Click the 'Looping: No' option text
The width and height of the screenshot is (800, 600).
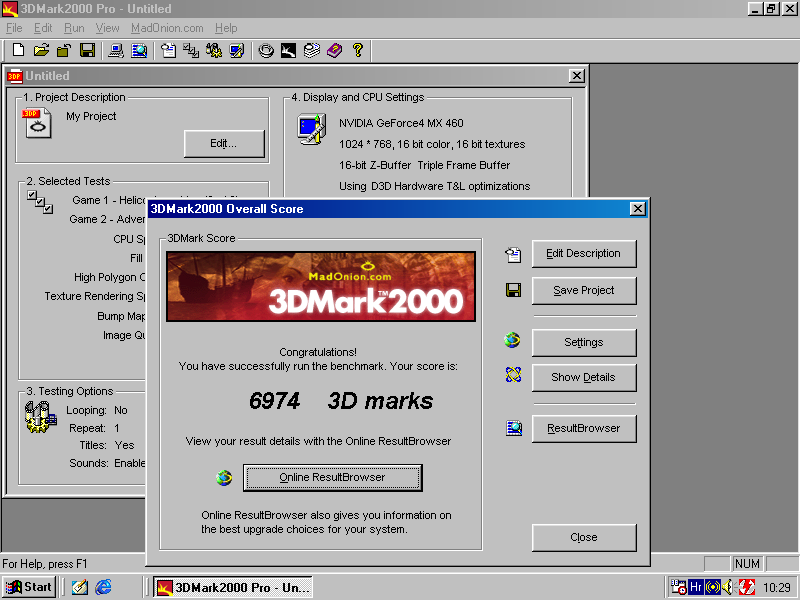tap(97, 410)
